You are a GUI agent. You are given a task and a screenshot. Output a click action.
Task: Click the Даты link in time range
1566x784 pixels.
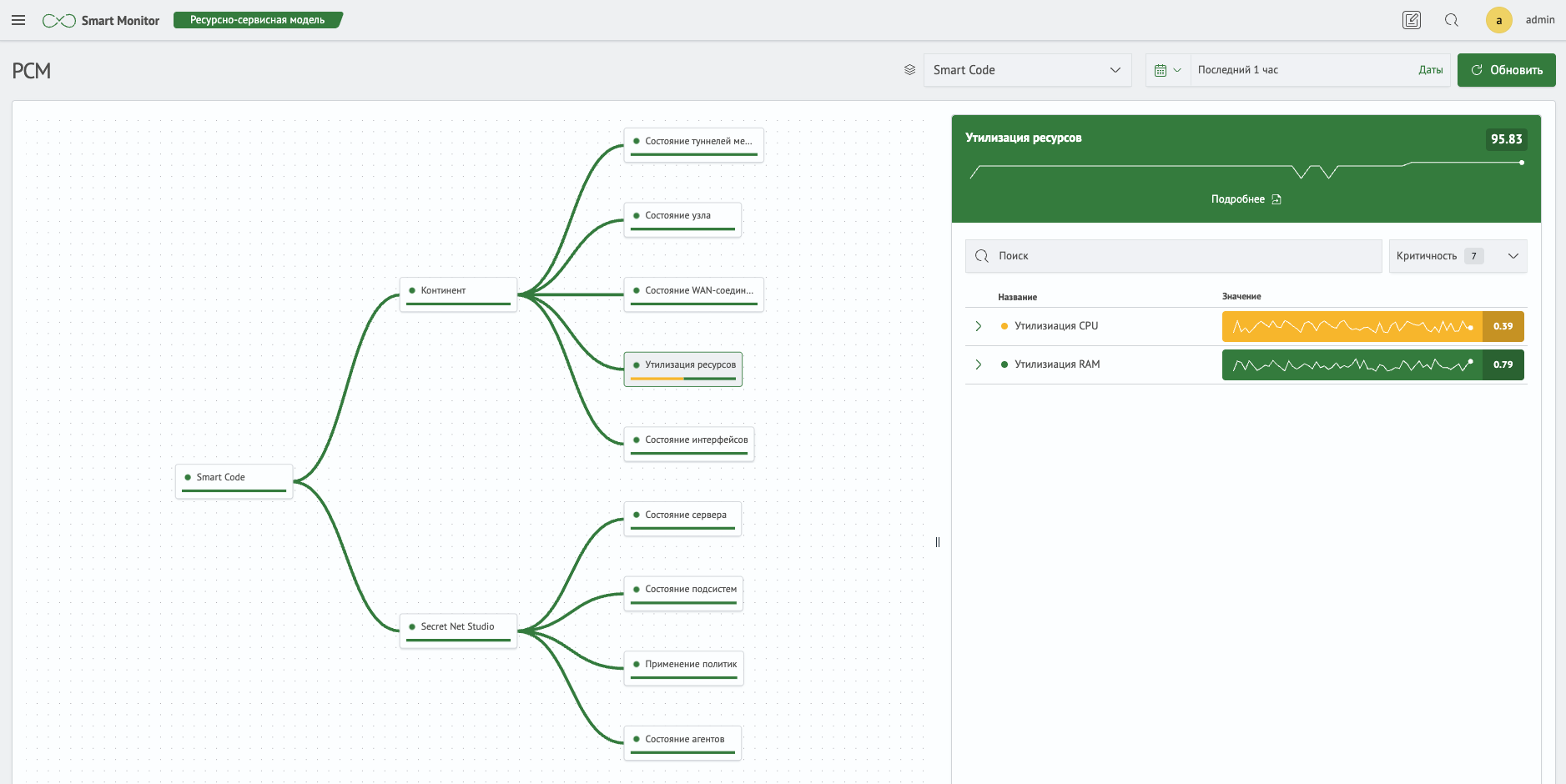pyautogui.click(x=1430, y=70)
